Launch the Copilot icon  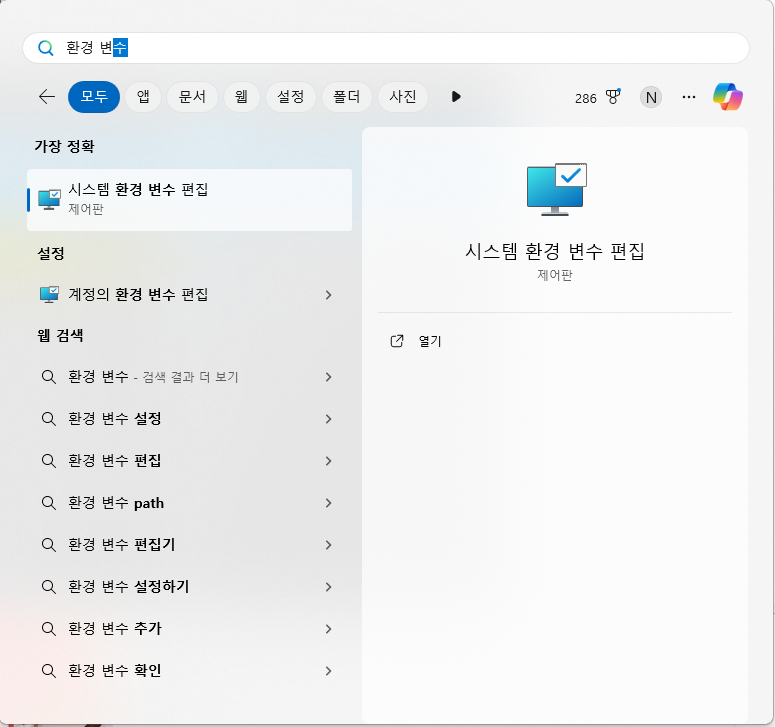(728, 97)
